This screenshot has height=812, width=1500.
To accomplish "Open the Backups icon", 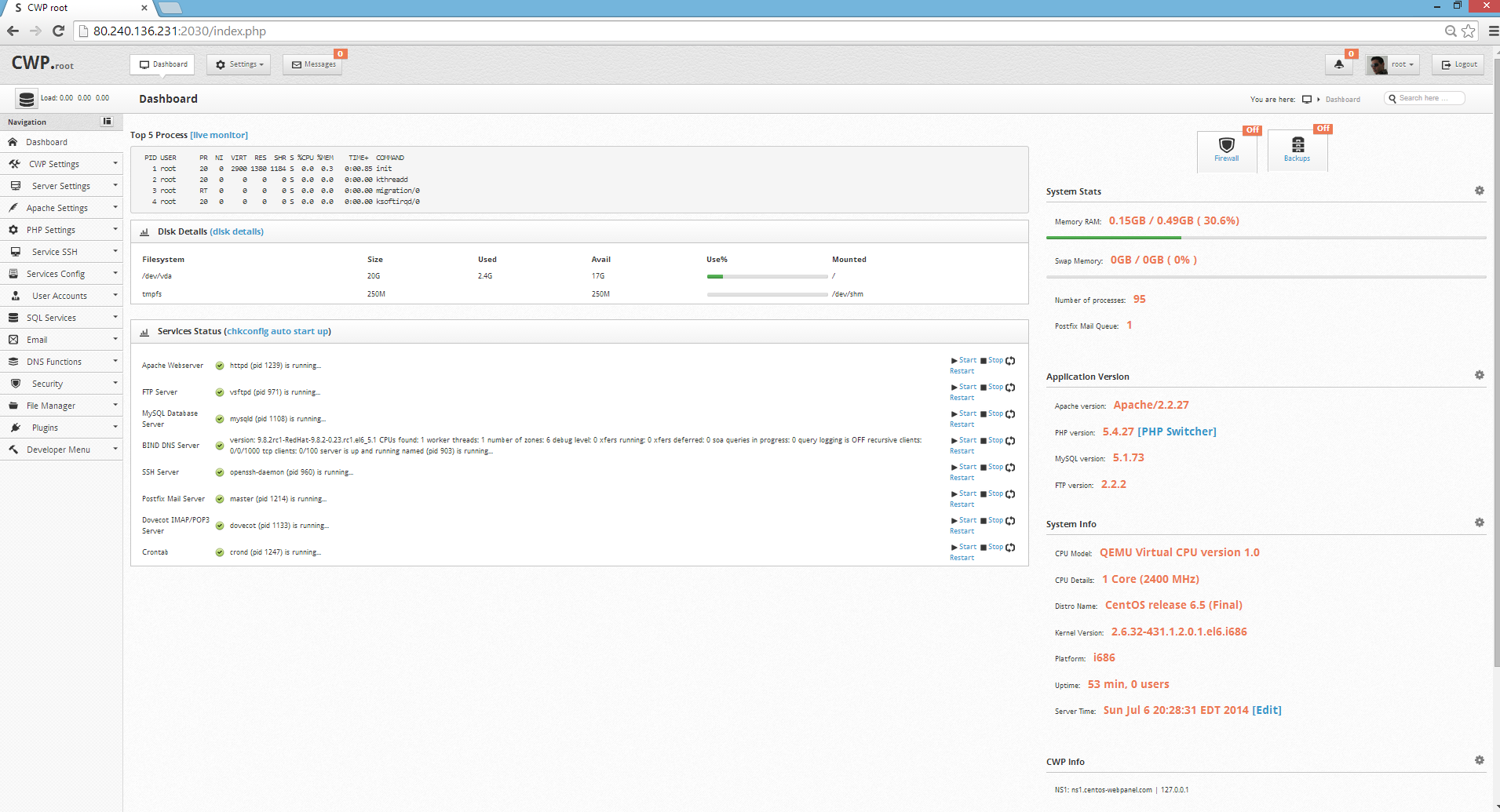I will point(1297,144).
